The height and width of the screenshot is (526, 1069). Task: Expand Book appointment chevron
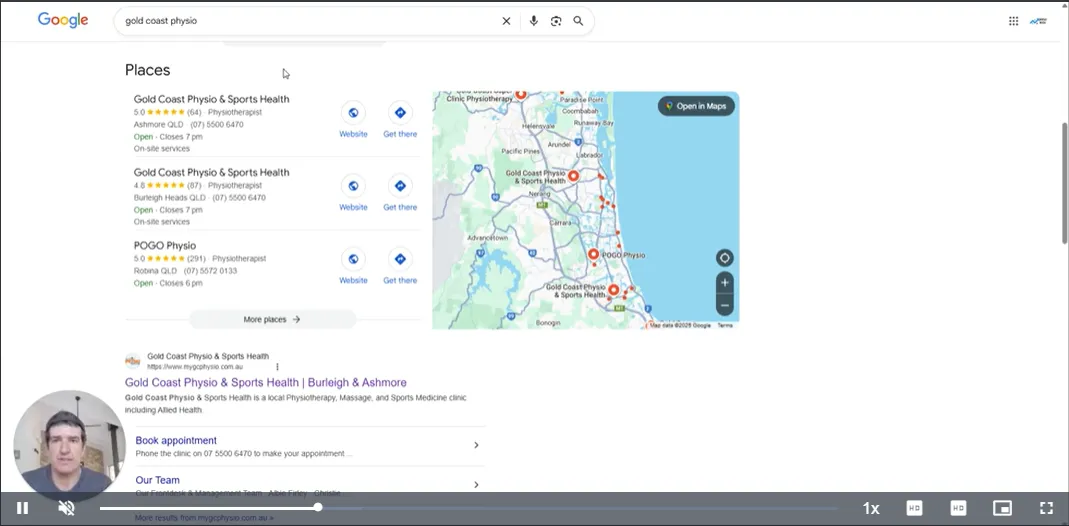click(476, 445)
